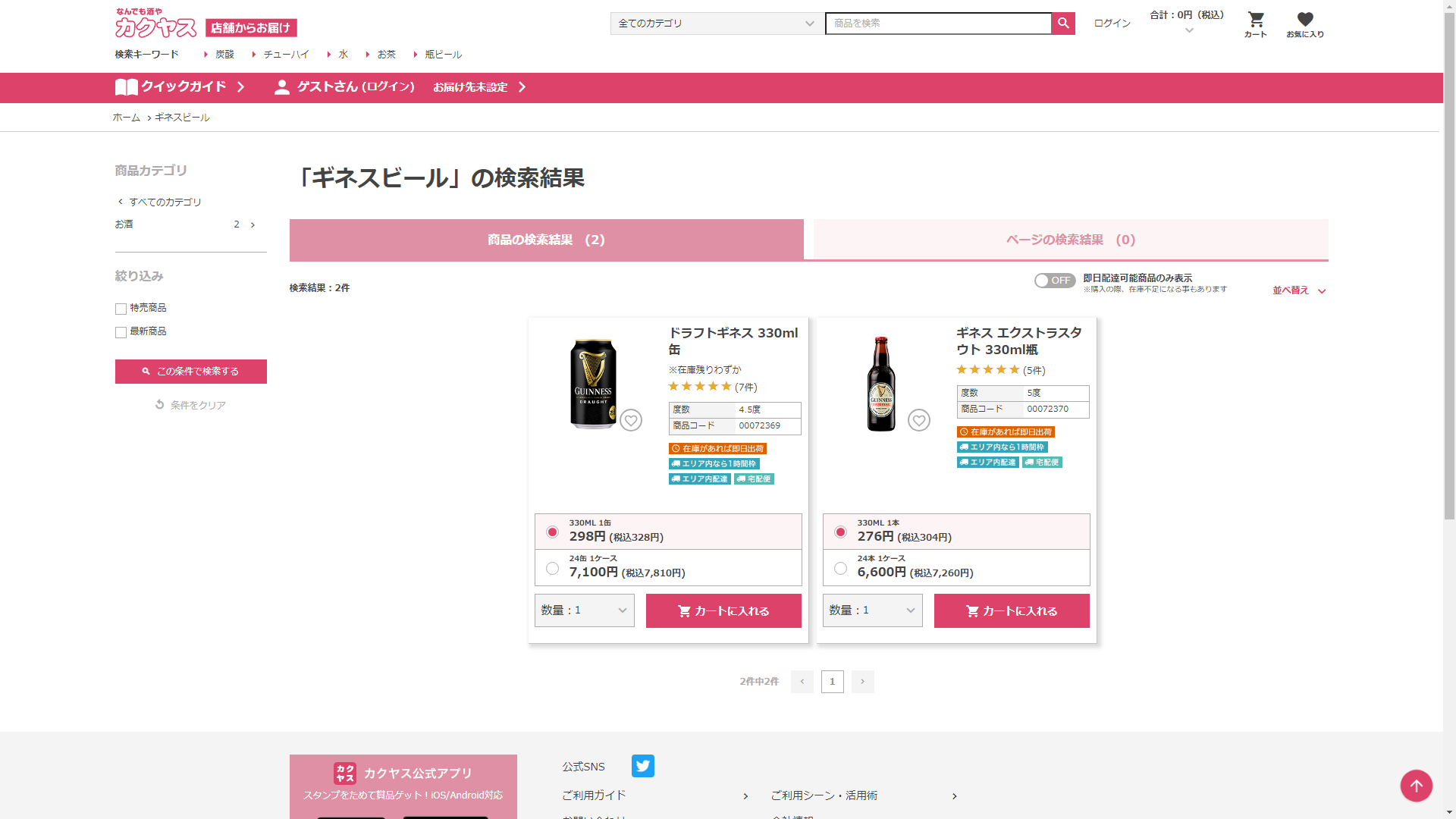The image size is (1456, 819).
Task: Check the 特売商品 filter checkbox
Action: coord(121,309)
